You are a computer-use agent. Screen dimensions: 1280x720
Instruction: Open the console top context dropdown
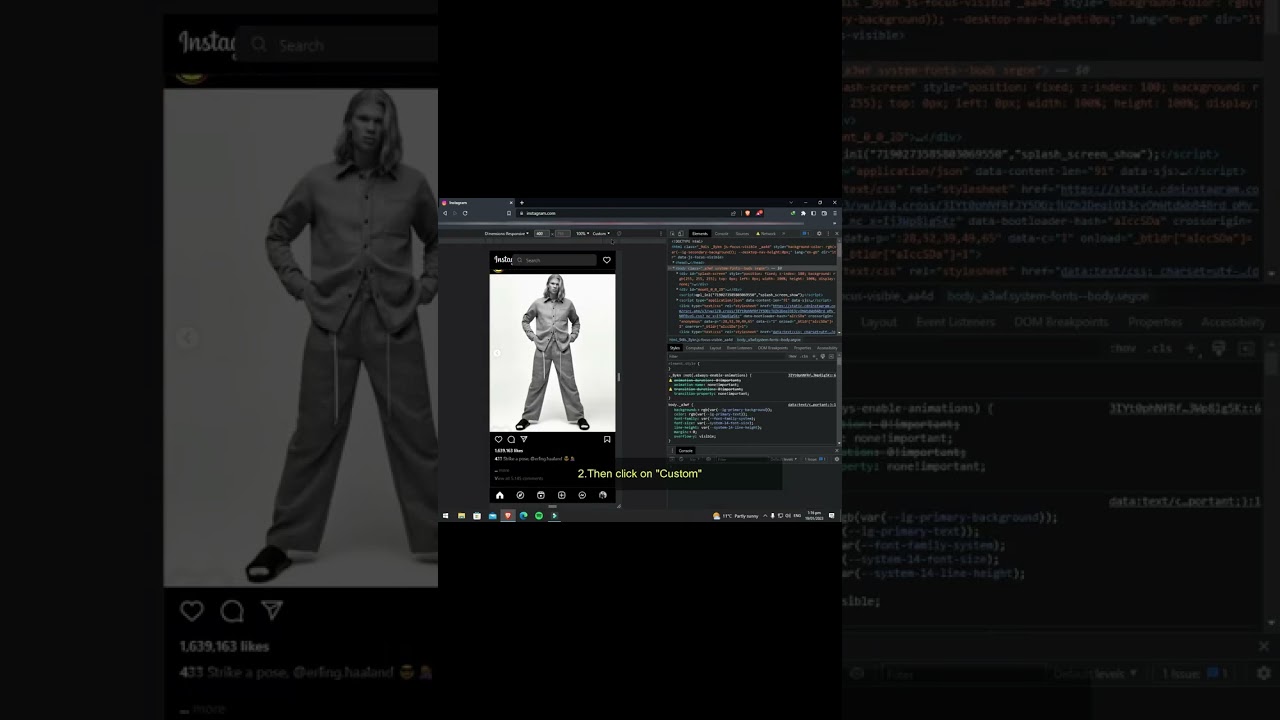695,459
